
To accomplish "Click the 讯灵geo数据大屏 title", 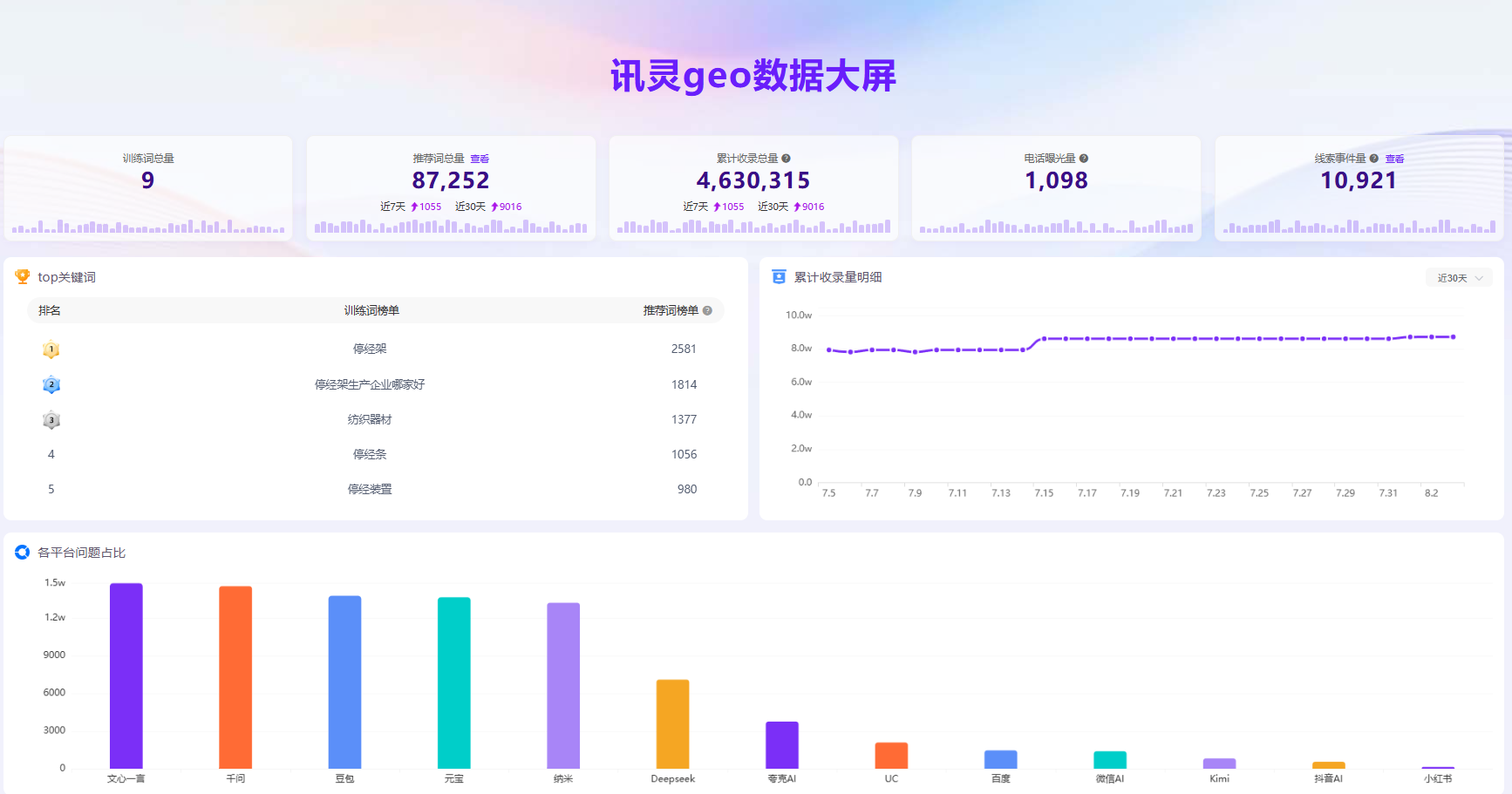I will point(753,77).
